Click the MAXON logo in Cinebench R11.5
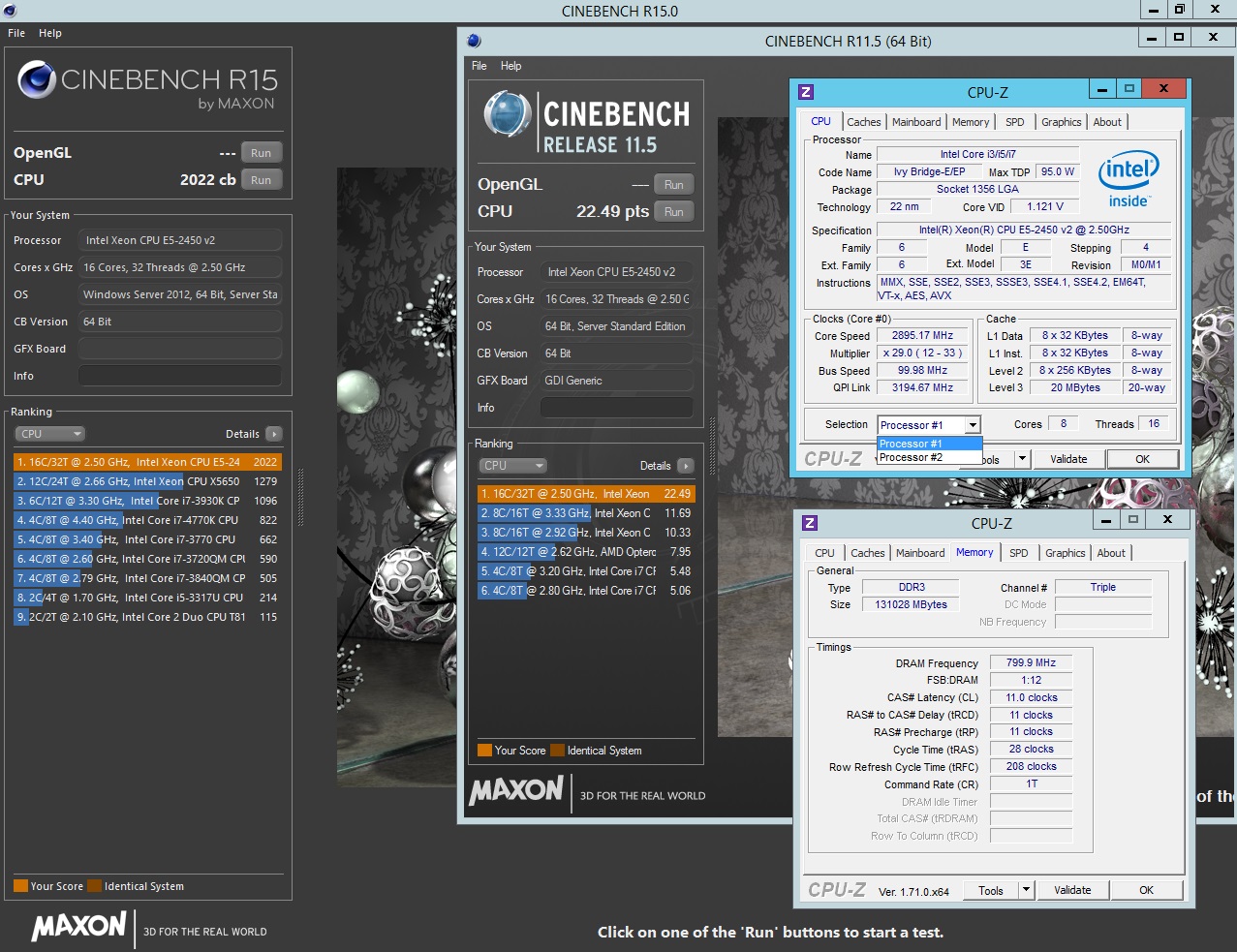 tap(516, 790)
